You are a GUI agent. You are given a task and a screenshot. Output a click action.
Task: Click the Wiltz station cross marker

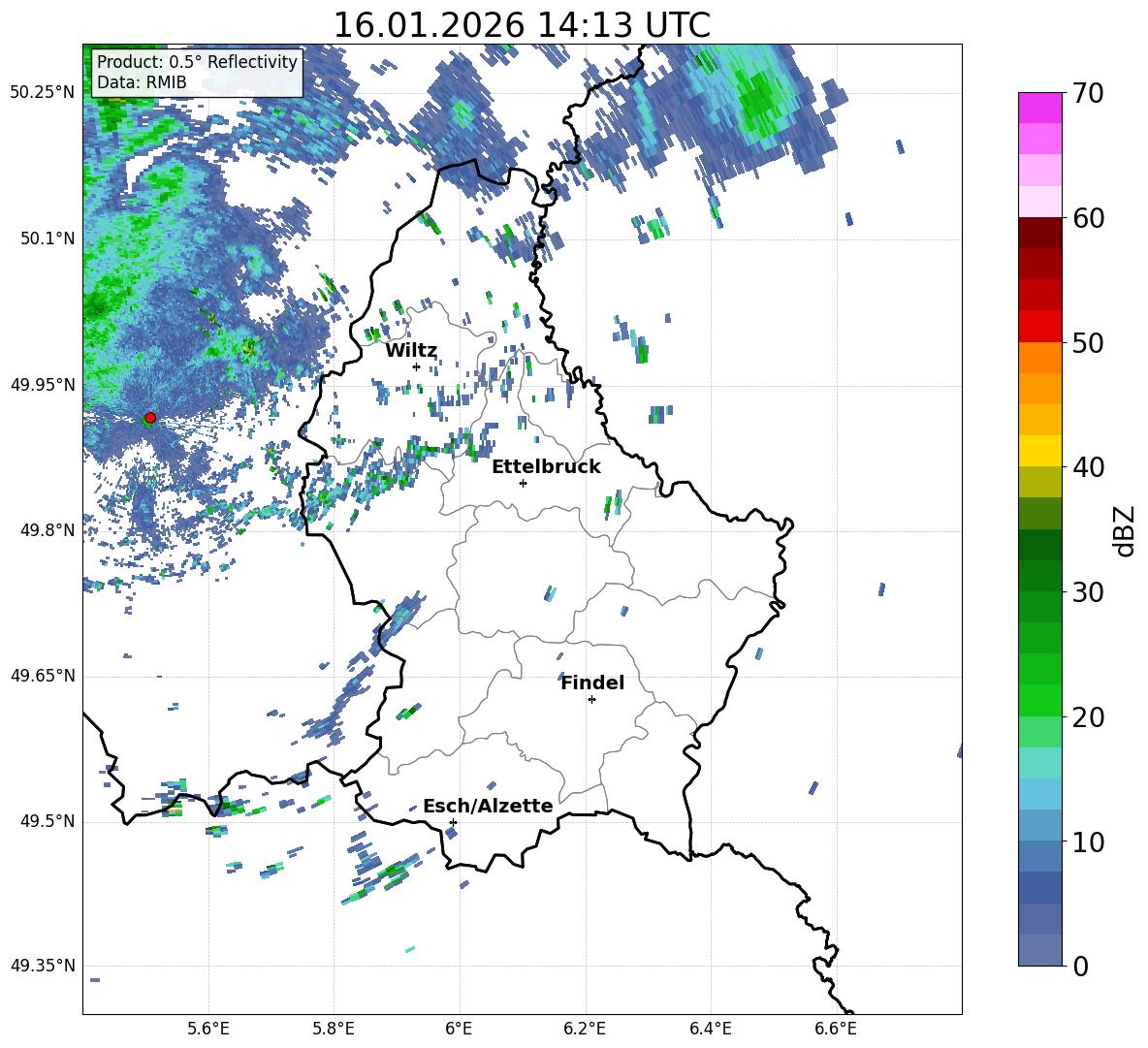point(417,366)
